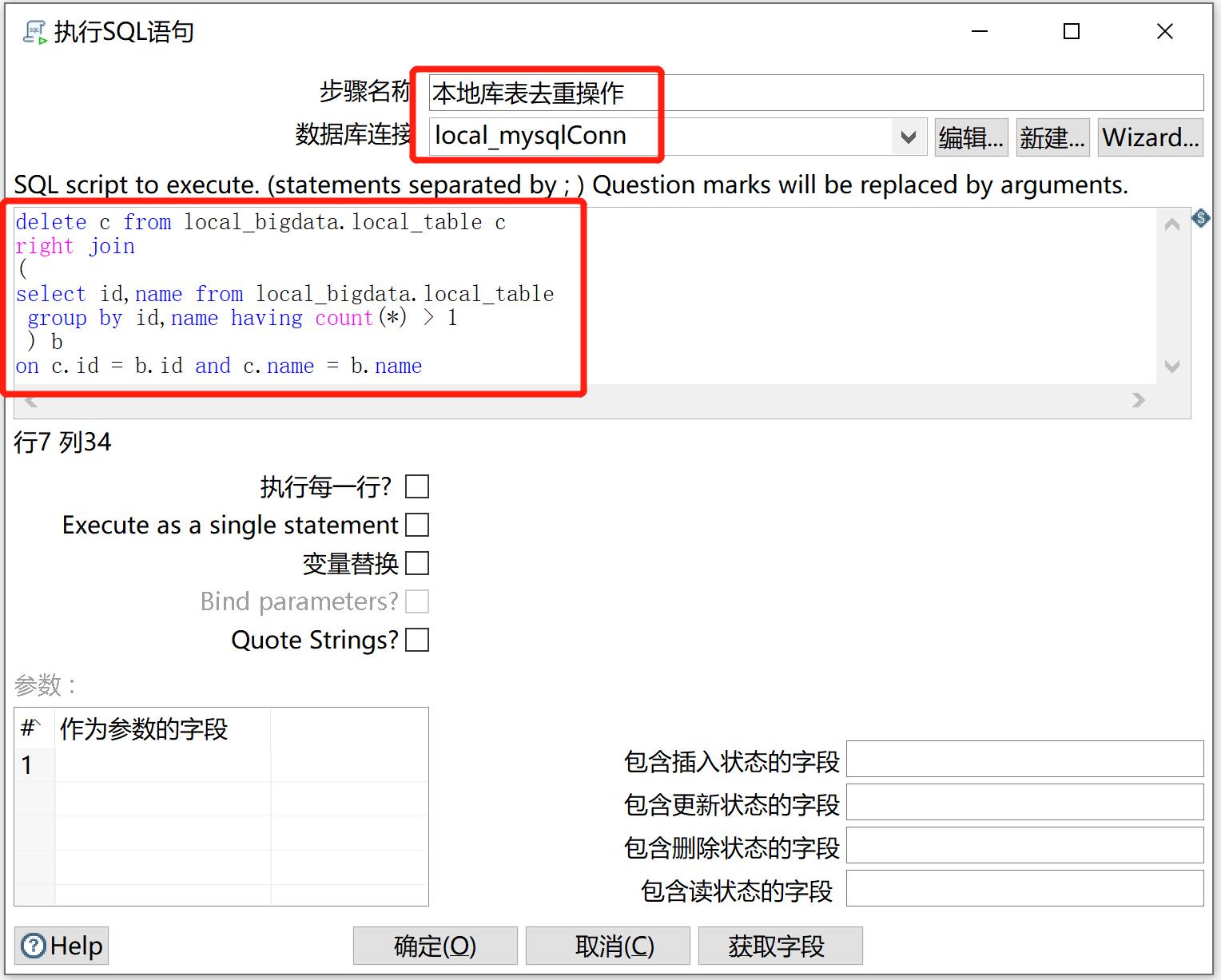Open the Help button

coord(62,946)
